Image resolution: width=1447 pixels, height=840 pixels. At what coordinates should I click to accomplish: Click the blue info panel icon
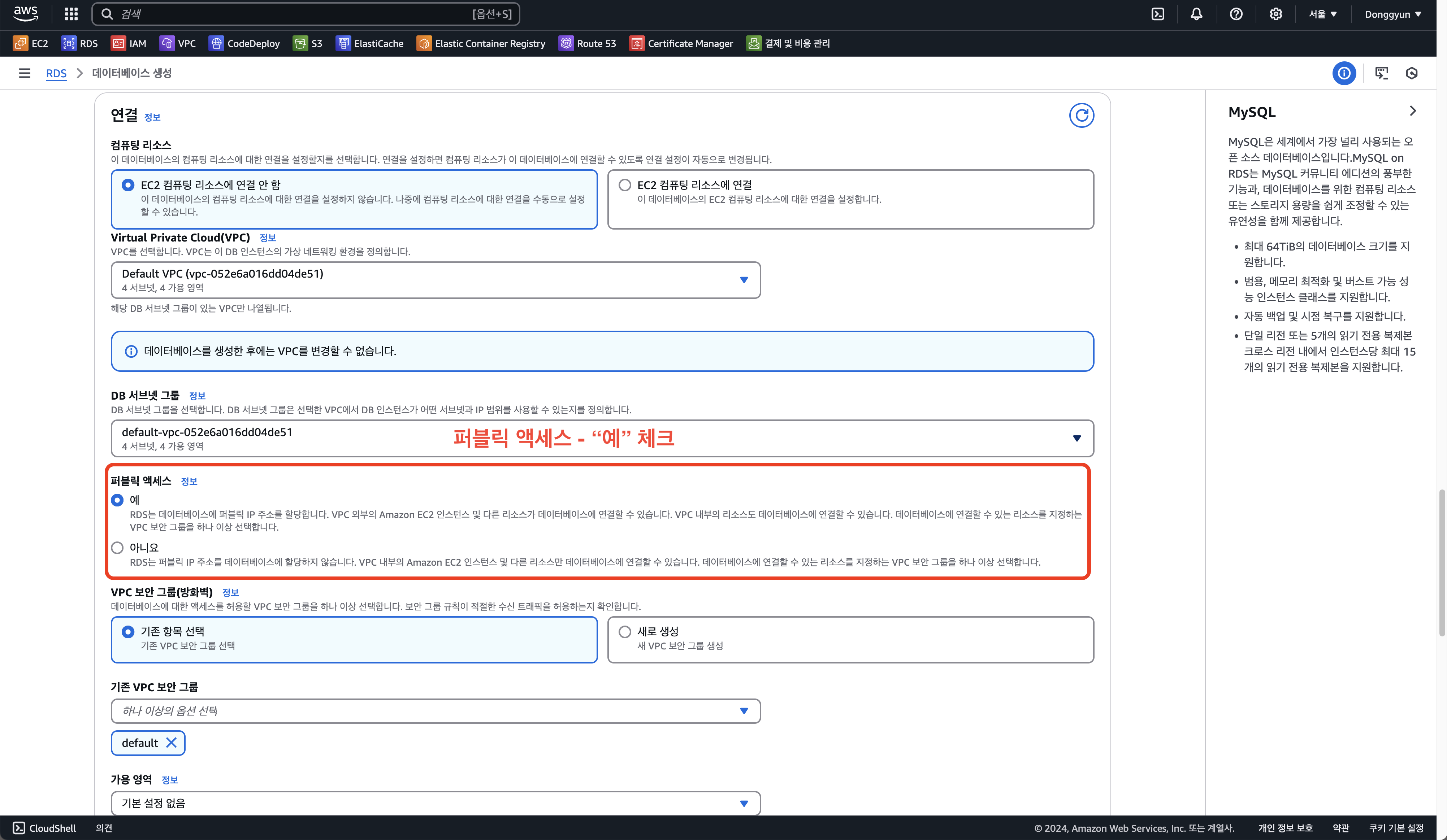pos(1344,73)
